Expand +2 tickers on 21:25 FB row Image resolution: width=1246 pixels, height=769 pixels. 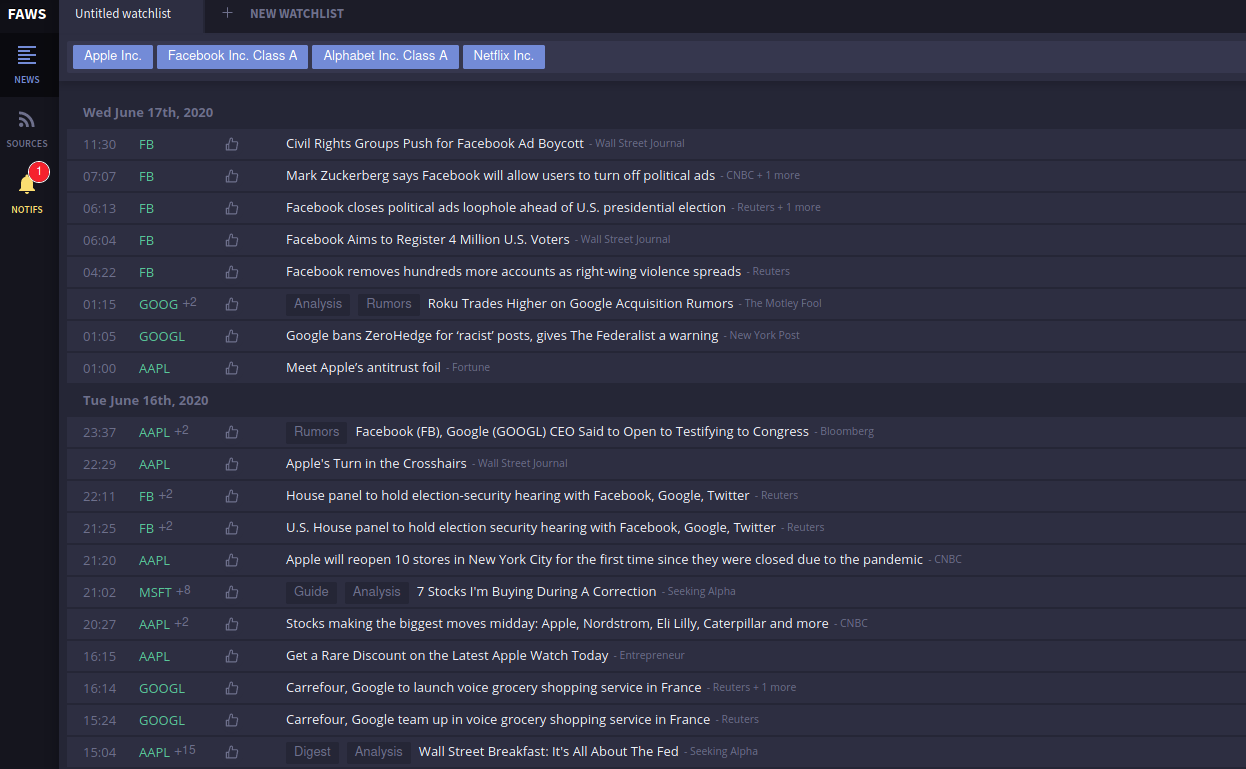click(166, 527)
